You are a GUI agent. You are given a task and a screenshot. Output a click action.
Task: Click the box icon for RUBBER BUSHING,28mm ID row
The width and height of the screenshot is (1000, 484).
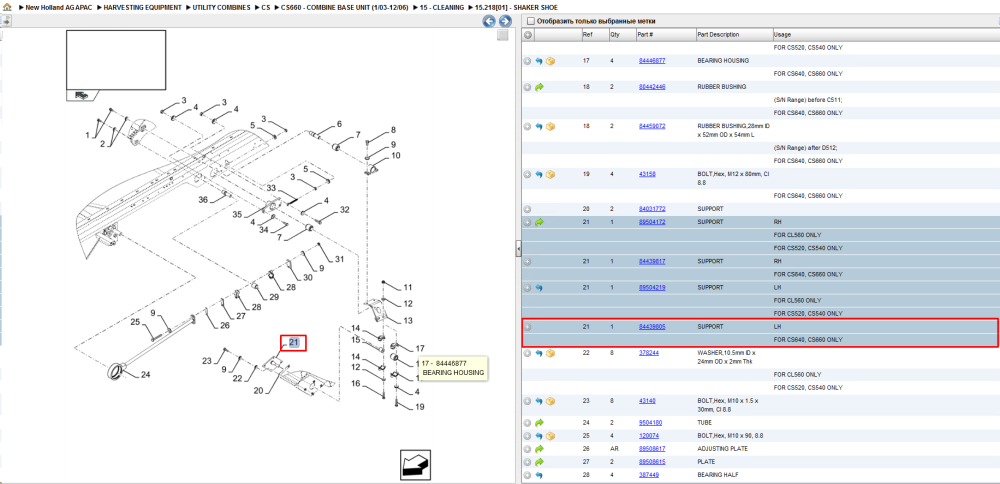pyautogui.click(x=550, y=126)
